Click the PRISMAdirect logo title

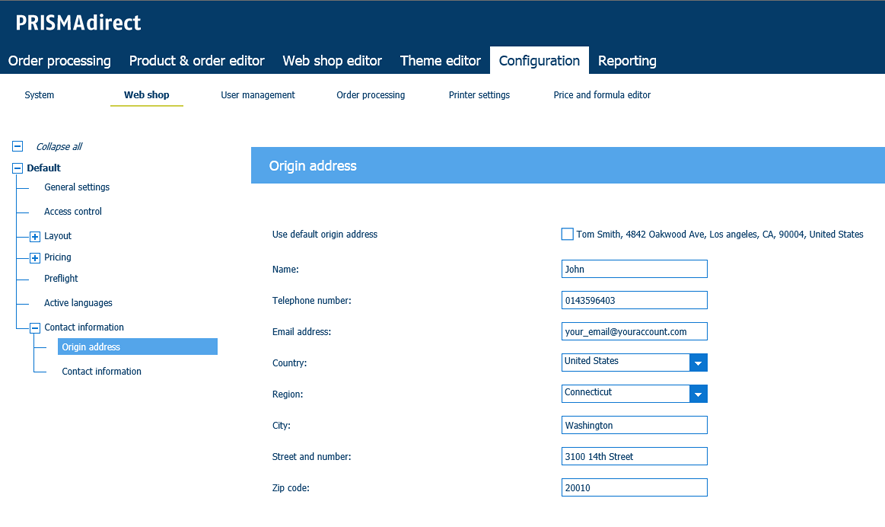pos(78,23)
